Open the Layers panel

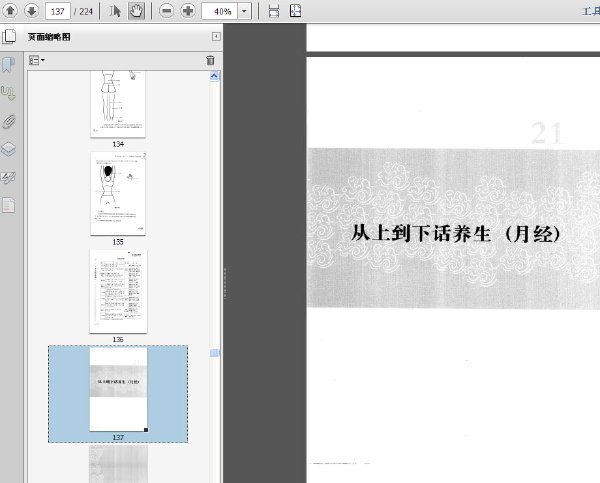(8, 149)
